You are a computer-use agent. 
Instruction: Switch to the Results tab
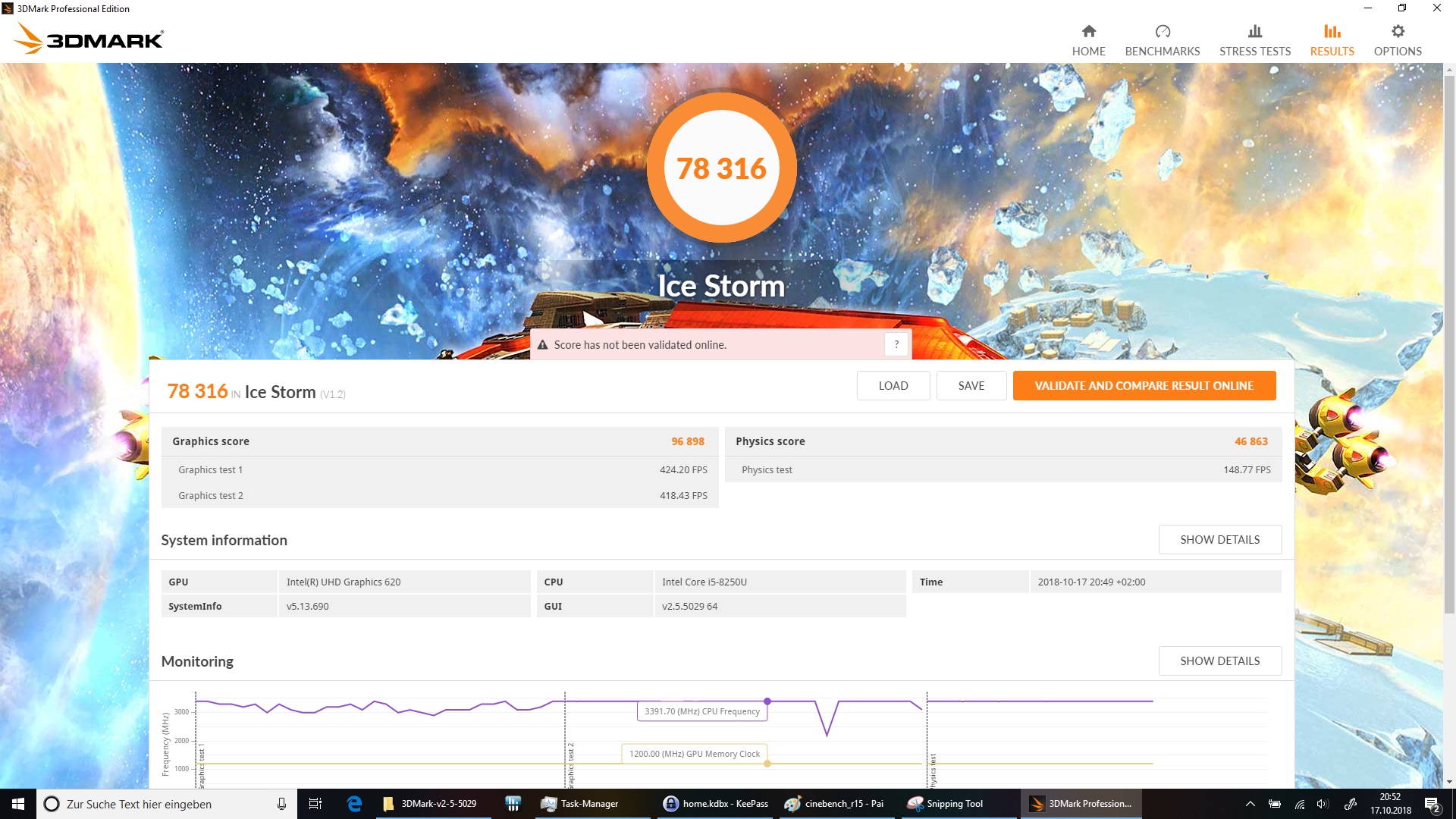point(1331,40)
